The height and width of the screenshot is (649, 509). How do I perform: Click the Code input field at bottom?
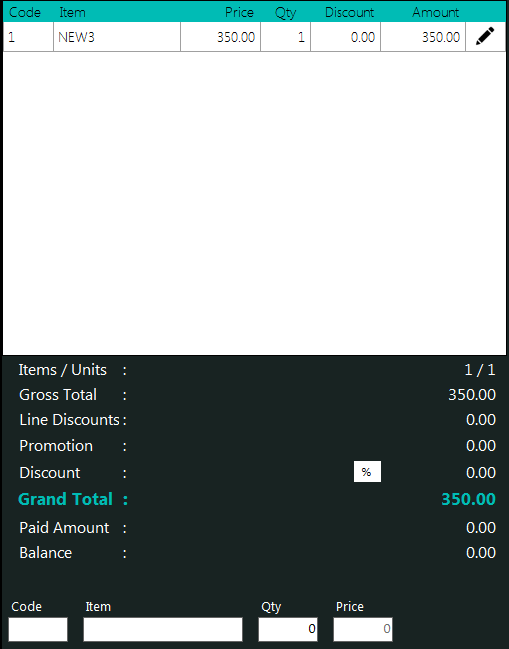pyautogui.click(x=38, y=629)
